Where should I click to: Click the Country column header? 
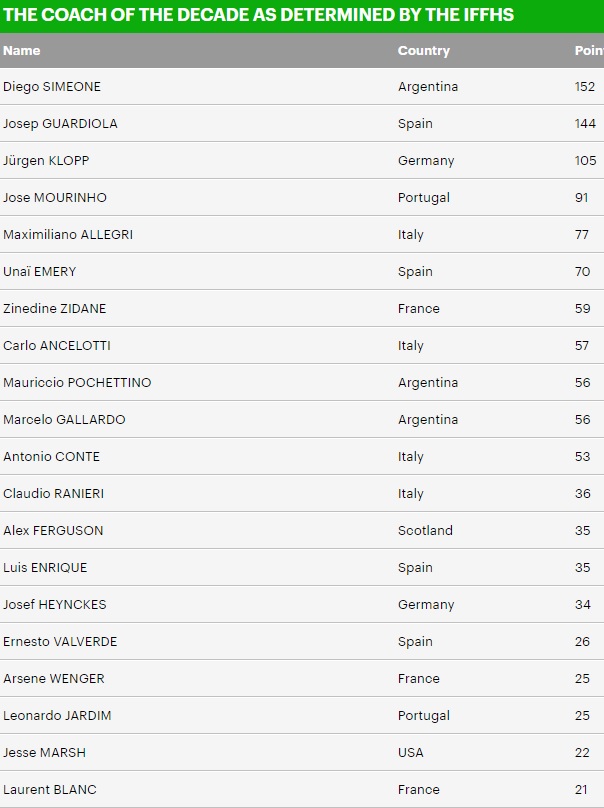(x=424, y=50)
